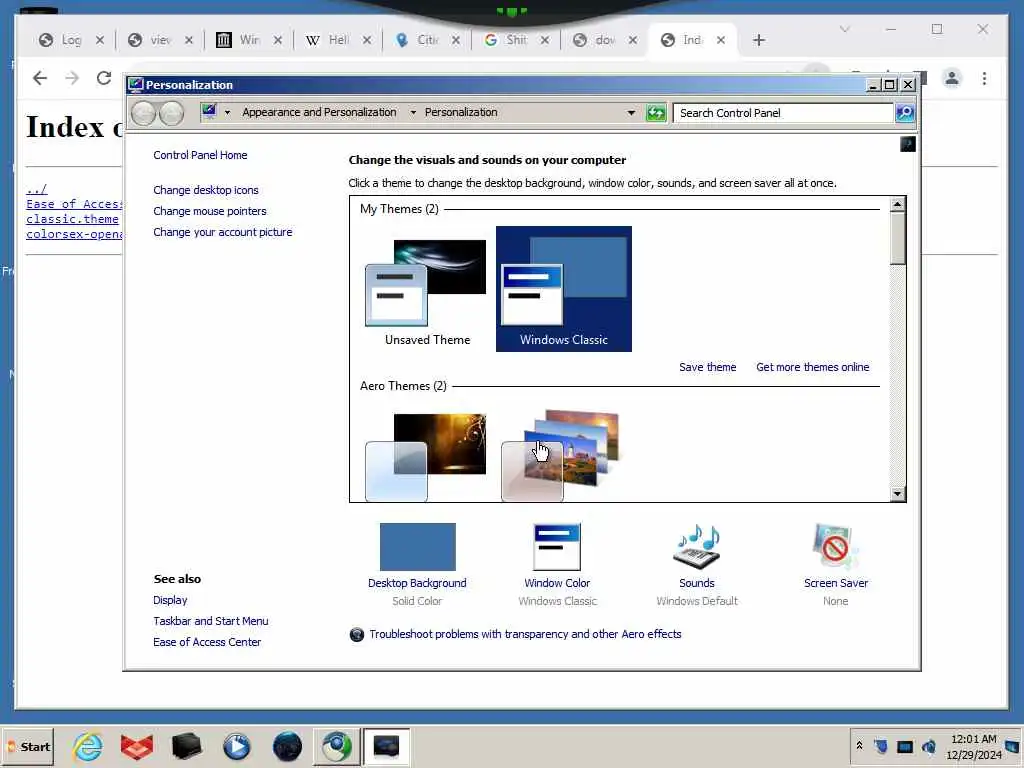Open the black box app in taskbar
This screenshot has height=768, width=1024.
click(186, 746)
